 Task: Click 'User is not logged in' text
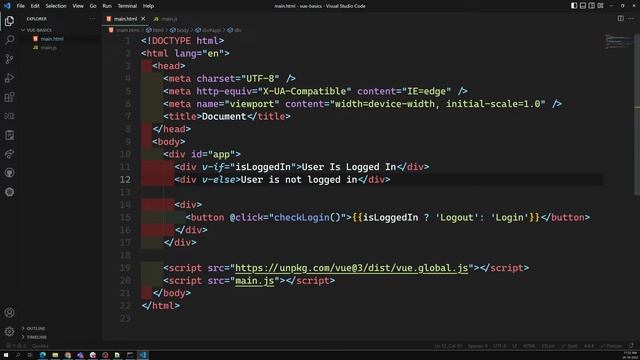pos(299,179)
